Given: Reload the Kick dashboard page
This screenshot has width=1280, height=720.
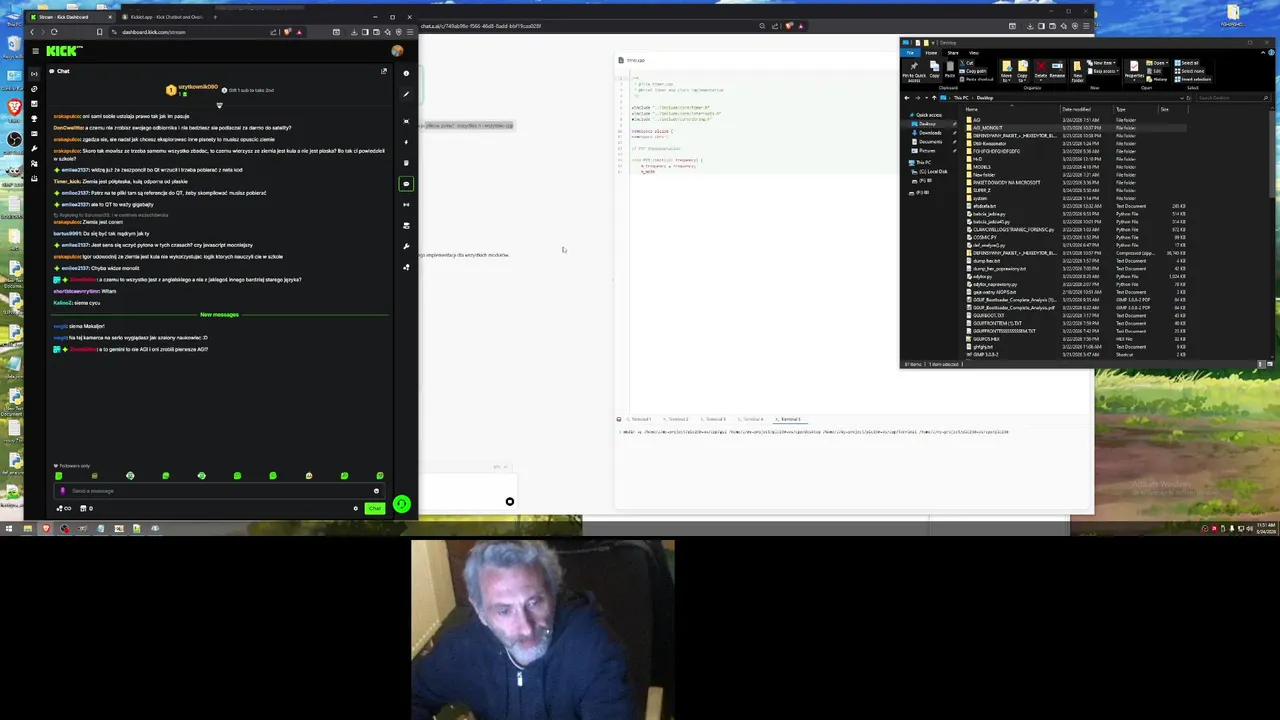Looking at the screenshot, I should tap(54, 32).
